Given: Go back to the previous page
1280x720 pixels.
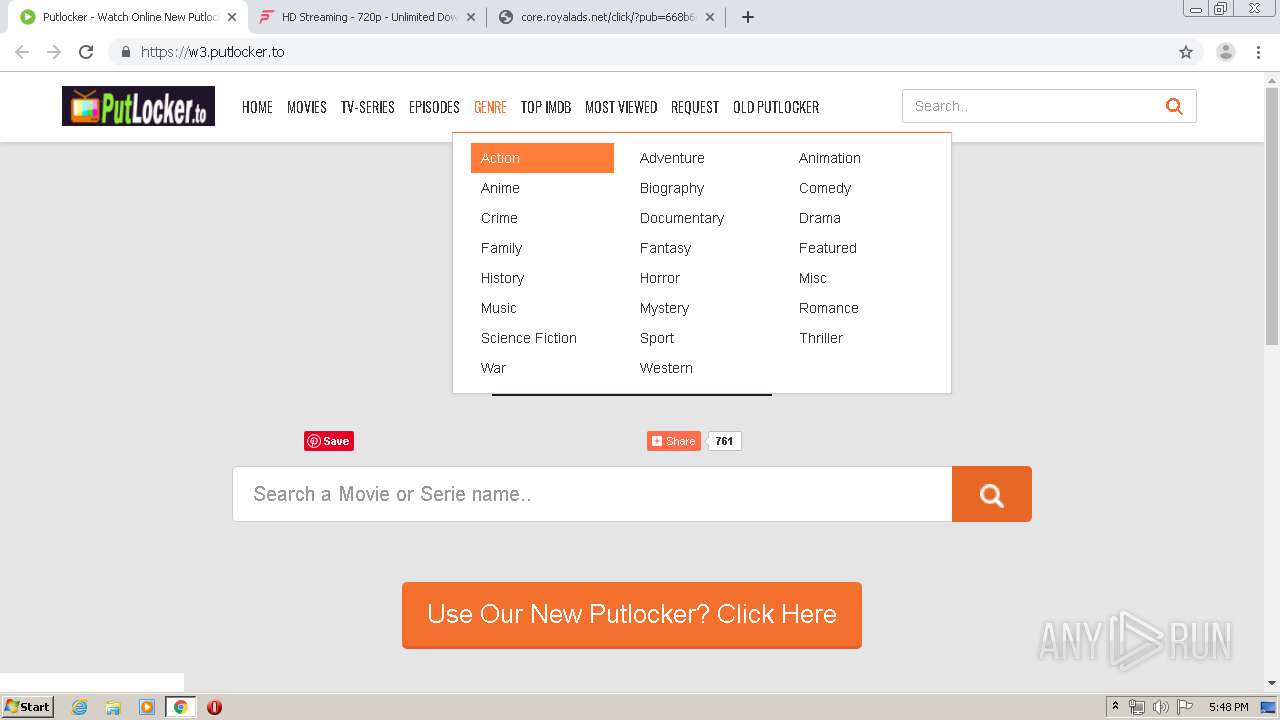Looking at the screenshot, I should (x=22, y=52).
